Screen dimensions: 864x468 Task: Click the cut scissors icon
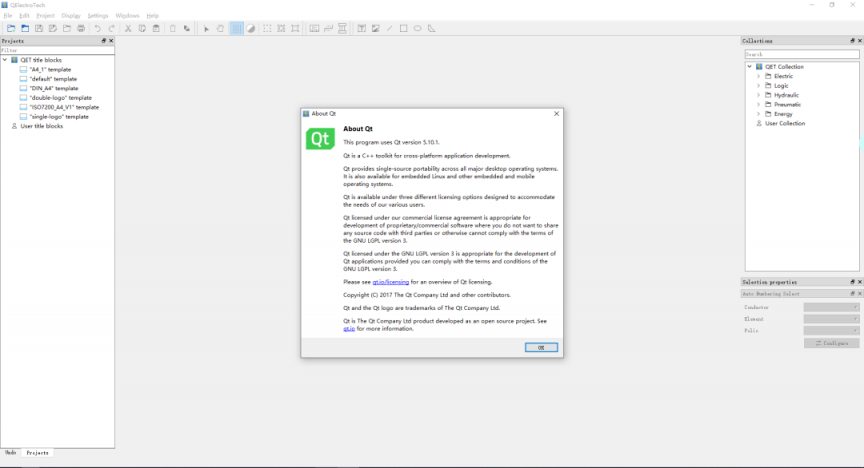(128, 28)
